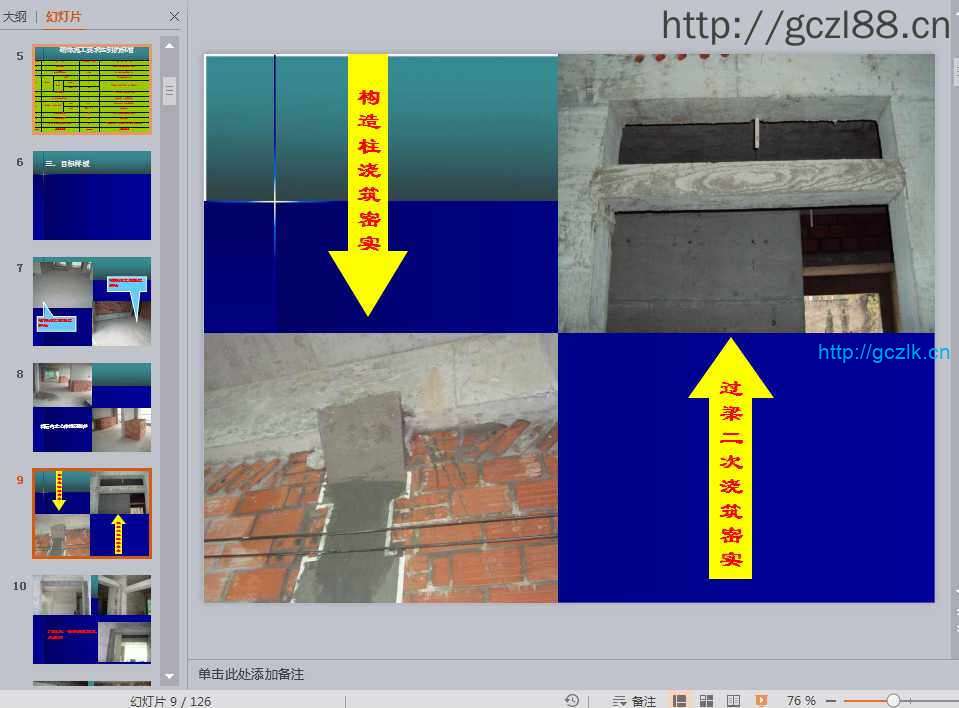Click the 76 % zoom level
This screenshot has width=959, height=708.
point(801,701)
